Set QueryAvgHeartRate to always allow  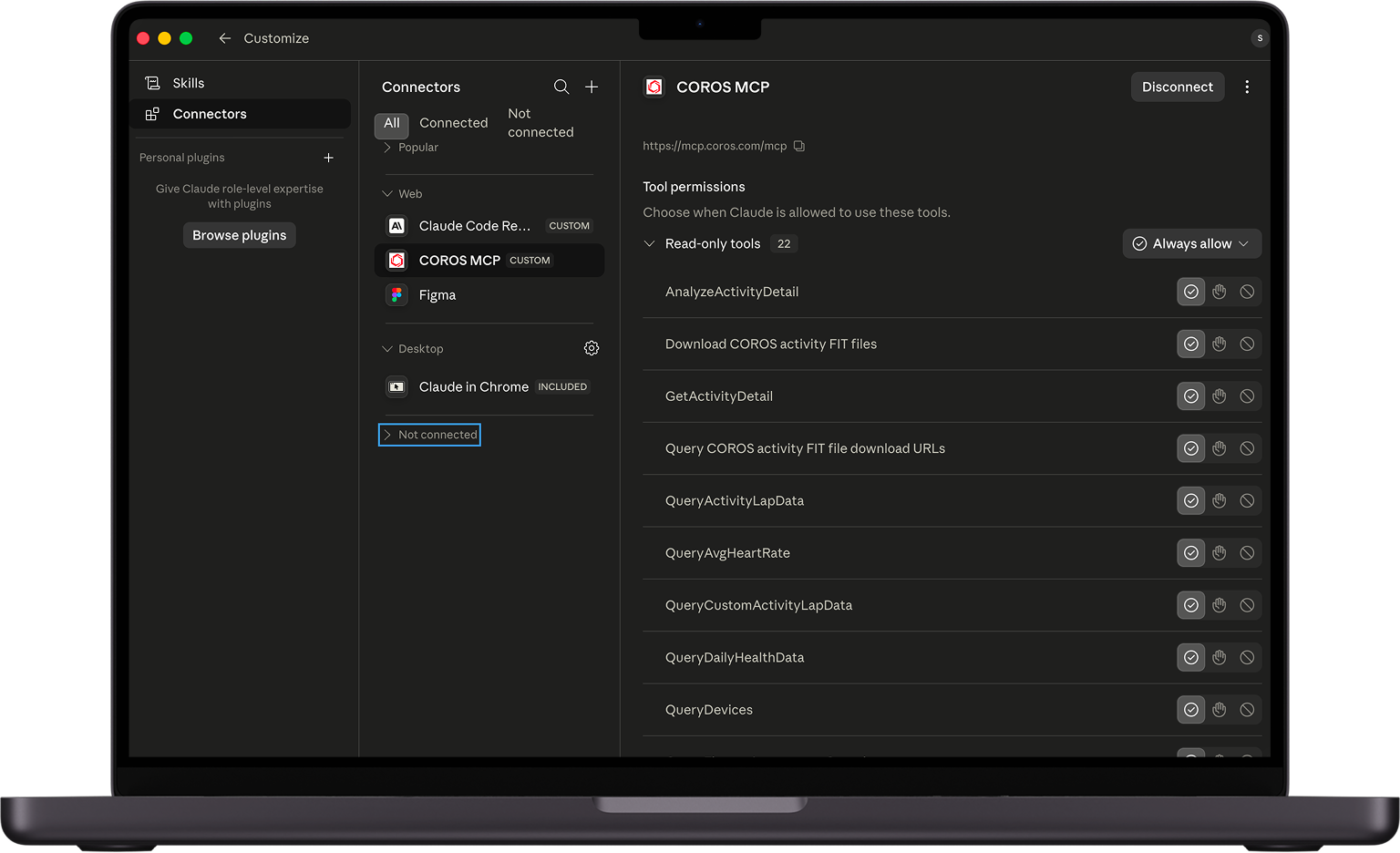[x=1191, y=553]
